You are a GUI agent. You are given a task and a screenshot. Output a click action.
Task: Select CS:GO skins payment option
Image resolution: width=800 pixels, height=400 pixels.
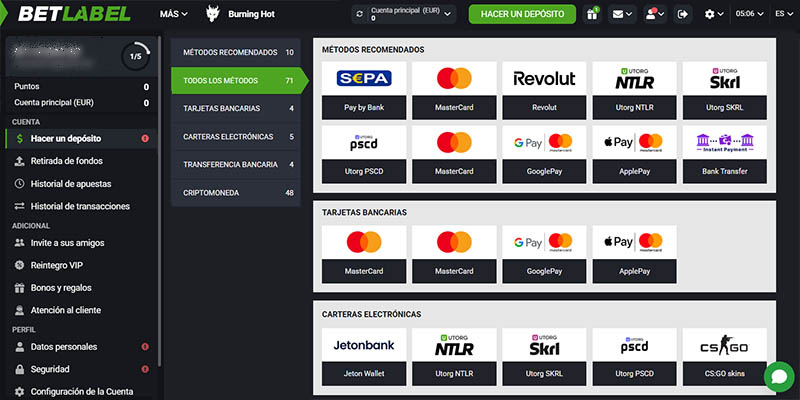click(723, 357)
